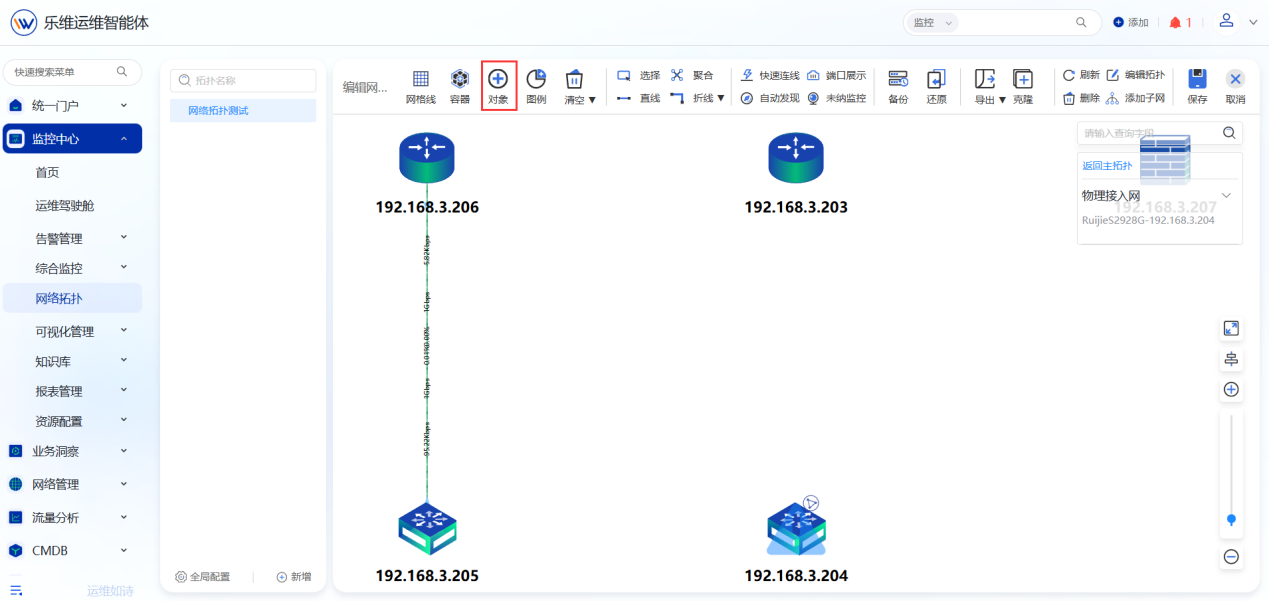1269x601 pixels.
Task: Expand the 业务洞察 menu
Action: [x=72, y=451]
